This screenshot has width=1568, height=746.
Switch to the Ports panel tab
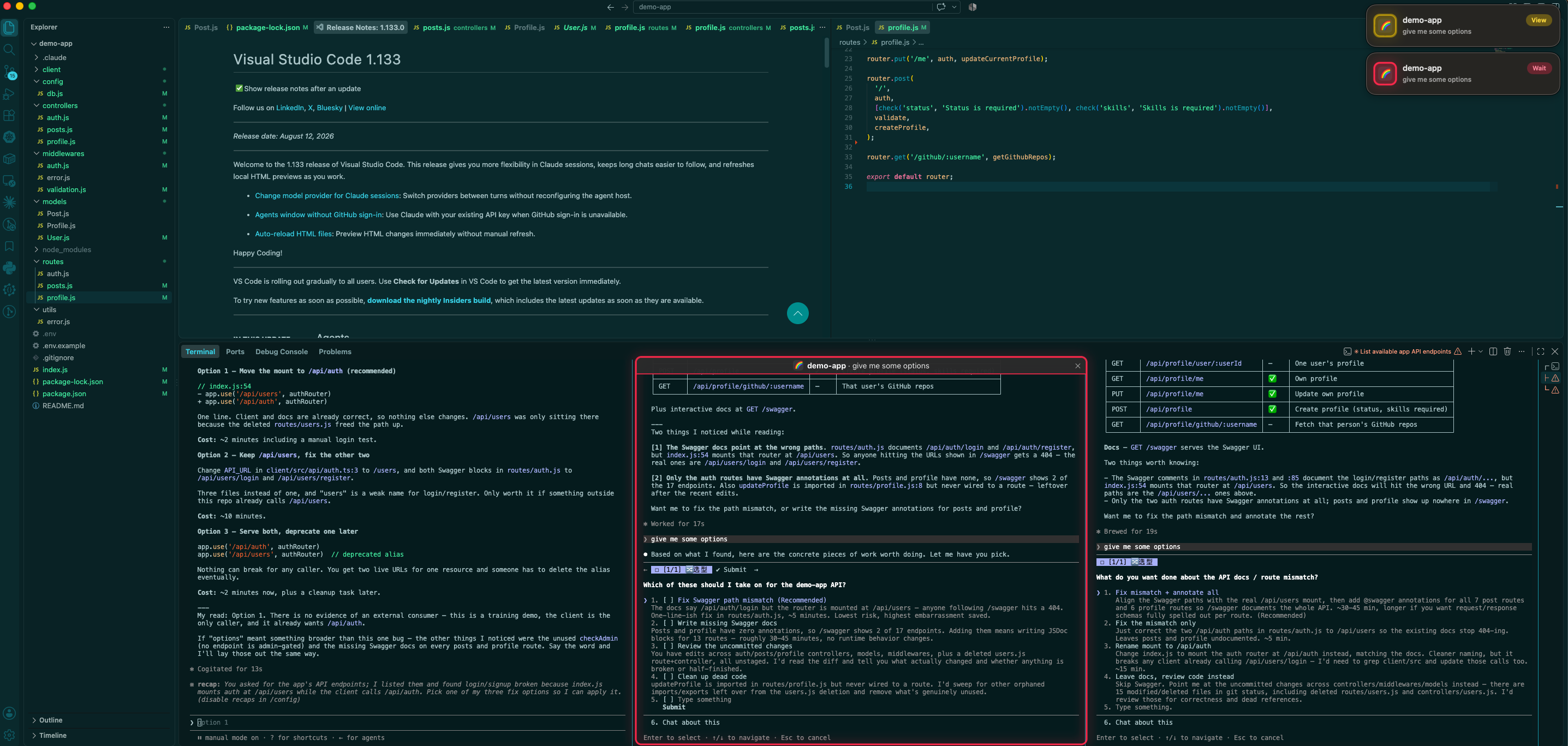[x=235, y=351]
